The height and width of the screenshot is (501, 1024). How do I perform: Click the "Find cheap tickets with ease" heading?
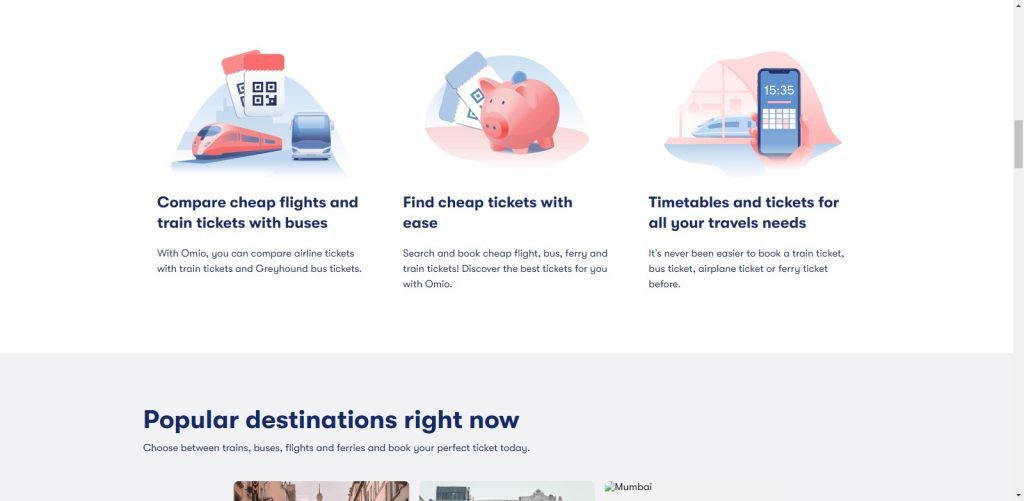click(x=487, y=212)
